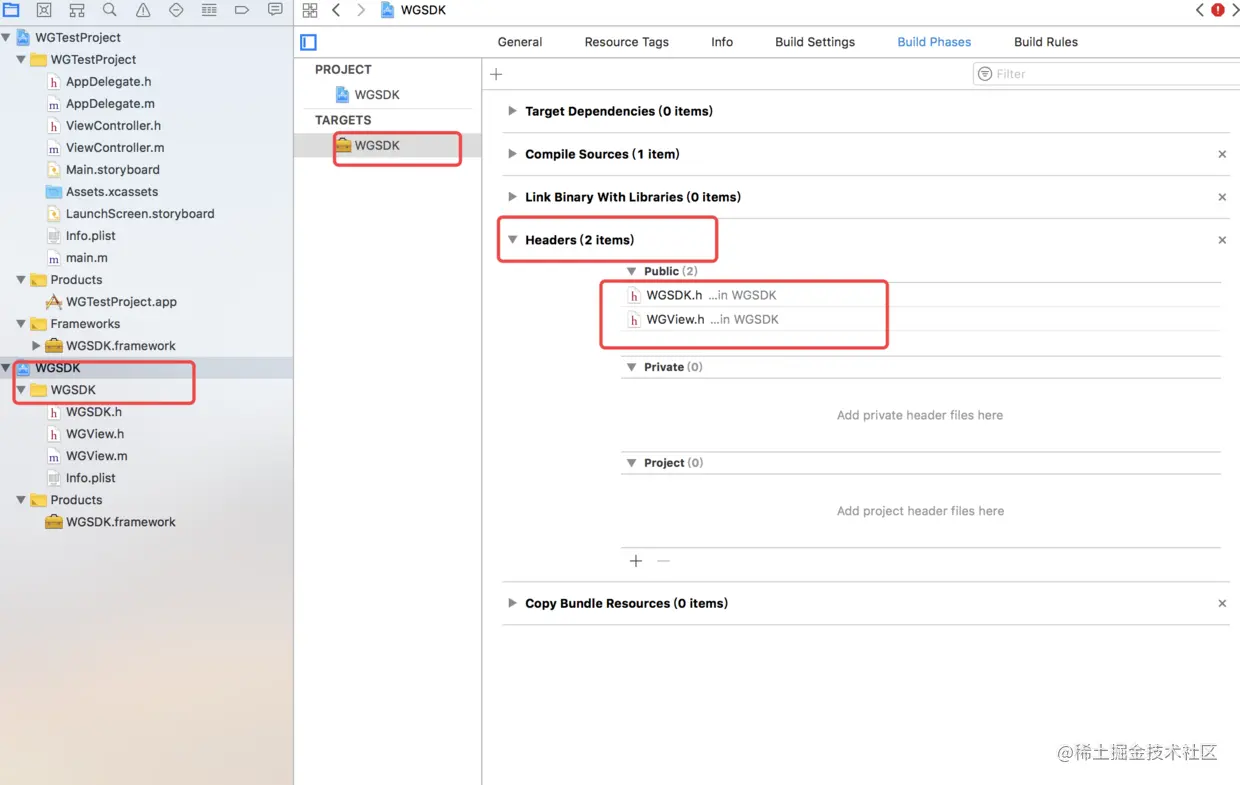Expand Link Binary With Libraries section
The width and height of the screenshot is (1240, 785).
point(512,197)
